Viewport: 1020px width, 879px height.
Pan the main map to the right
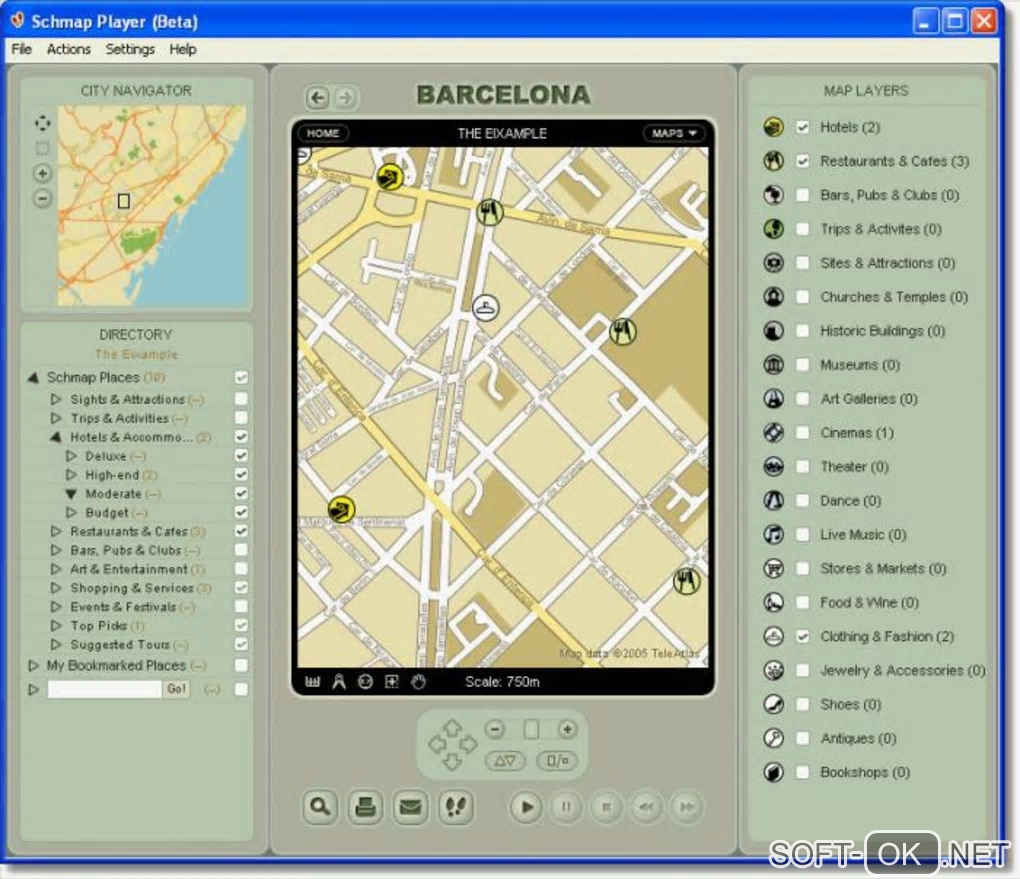(468, 743)
